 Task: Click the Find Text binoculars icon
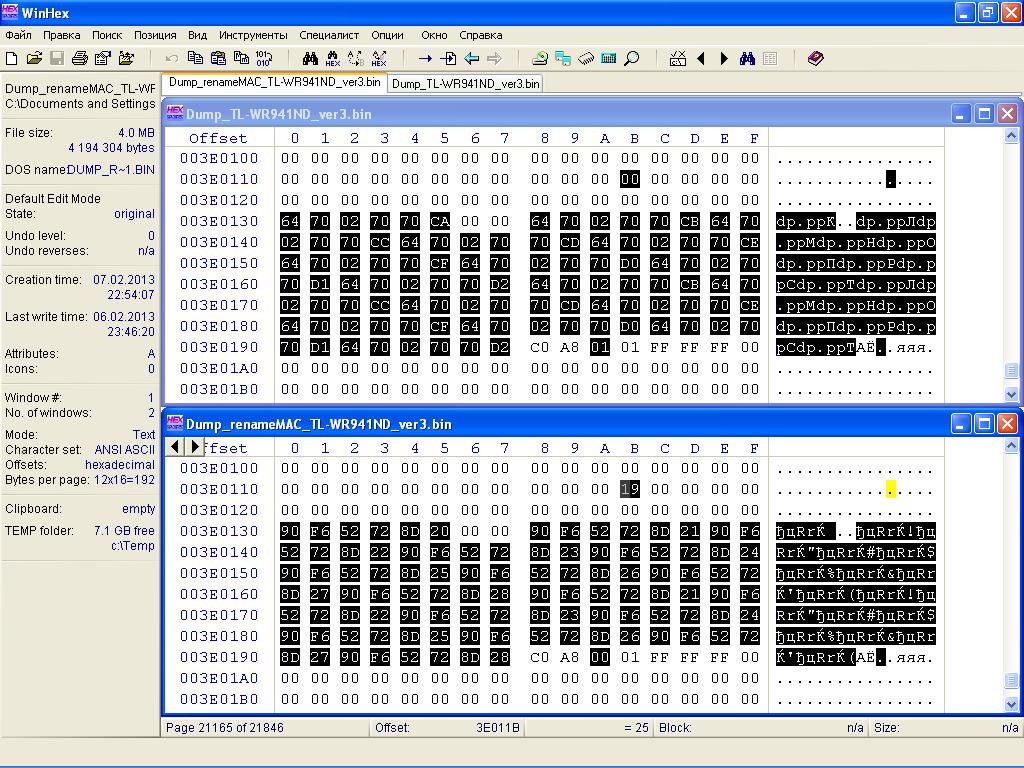click(x=310, y=59)
